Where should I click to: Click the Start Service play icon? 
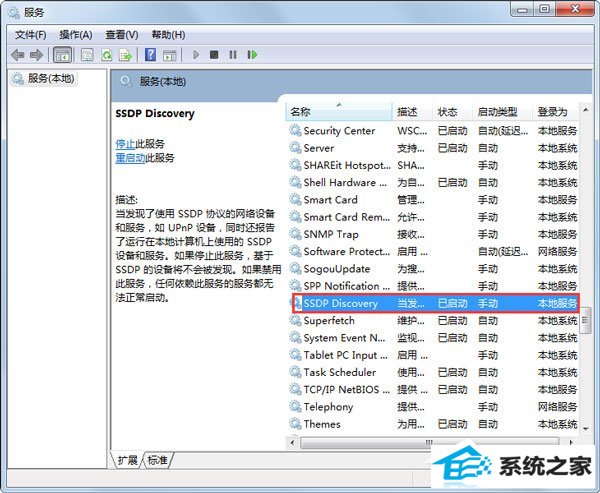coord(196,55)
